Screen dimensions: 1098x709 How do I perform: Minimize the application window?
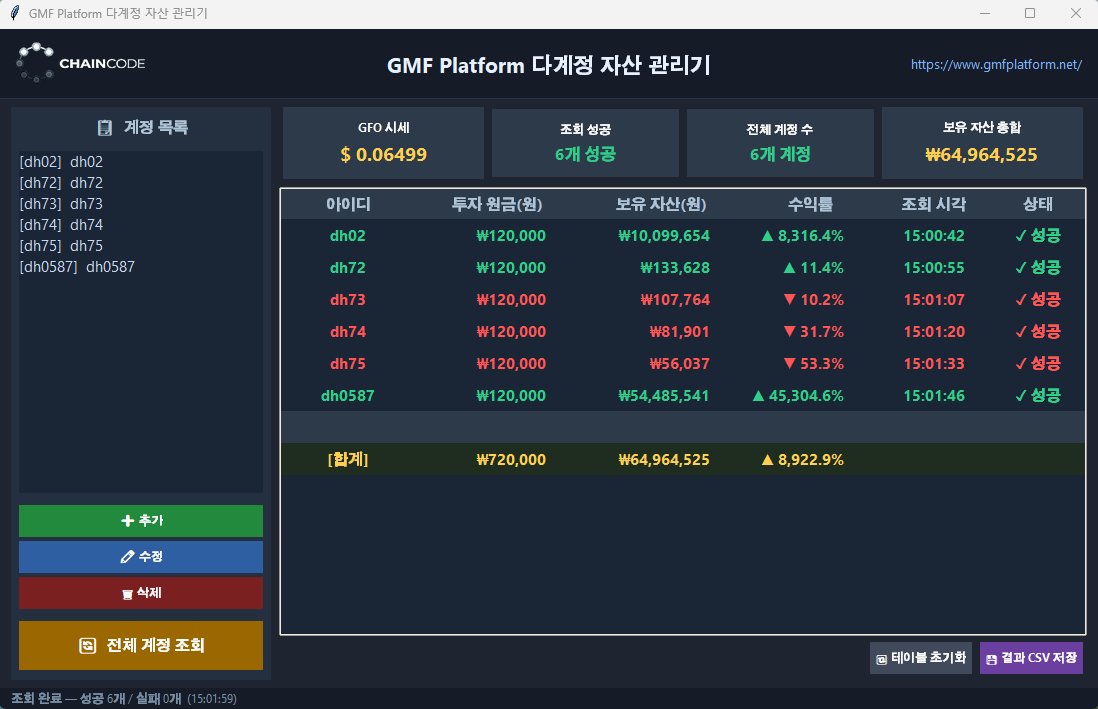985,13
